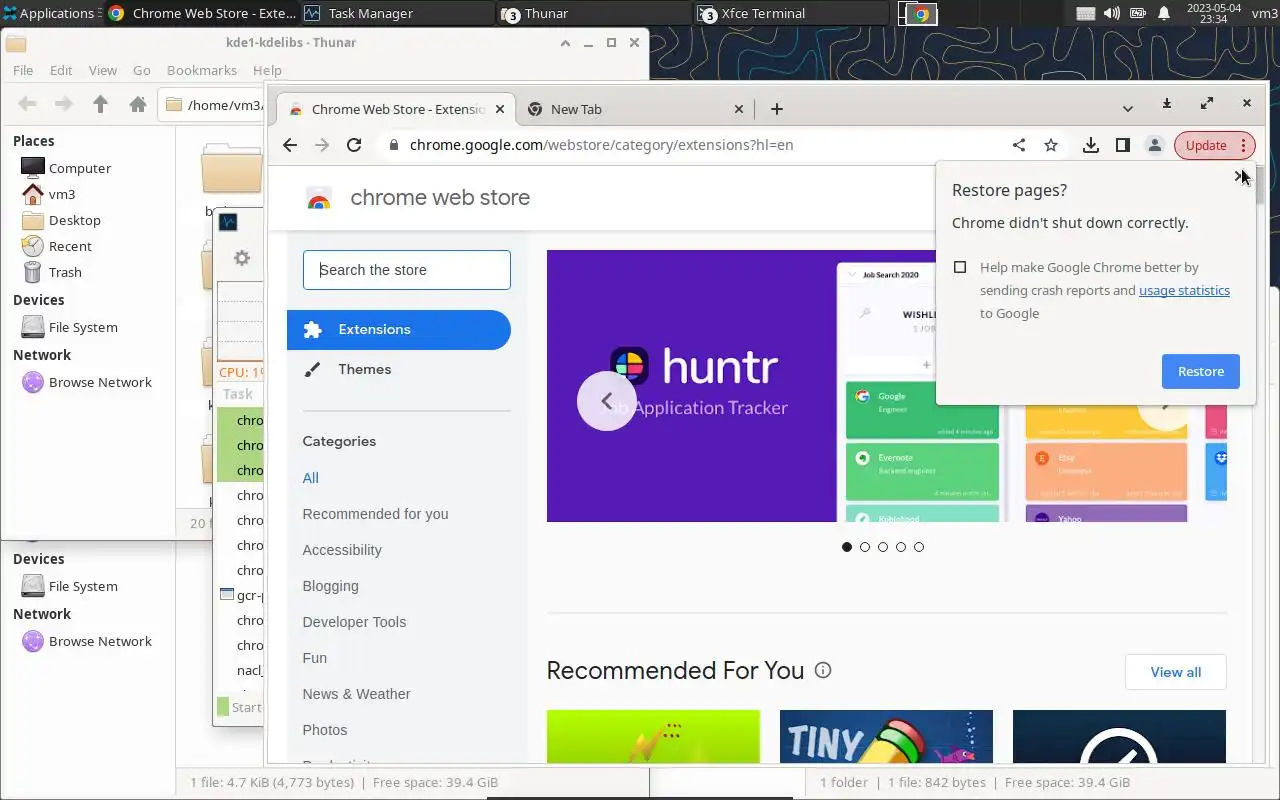Open Tiny extension thumbnail
The image size is (1280, 800).
tap(886, 736)
